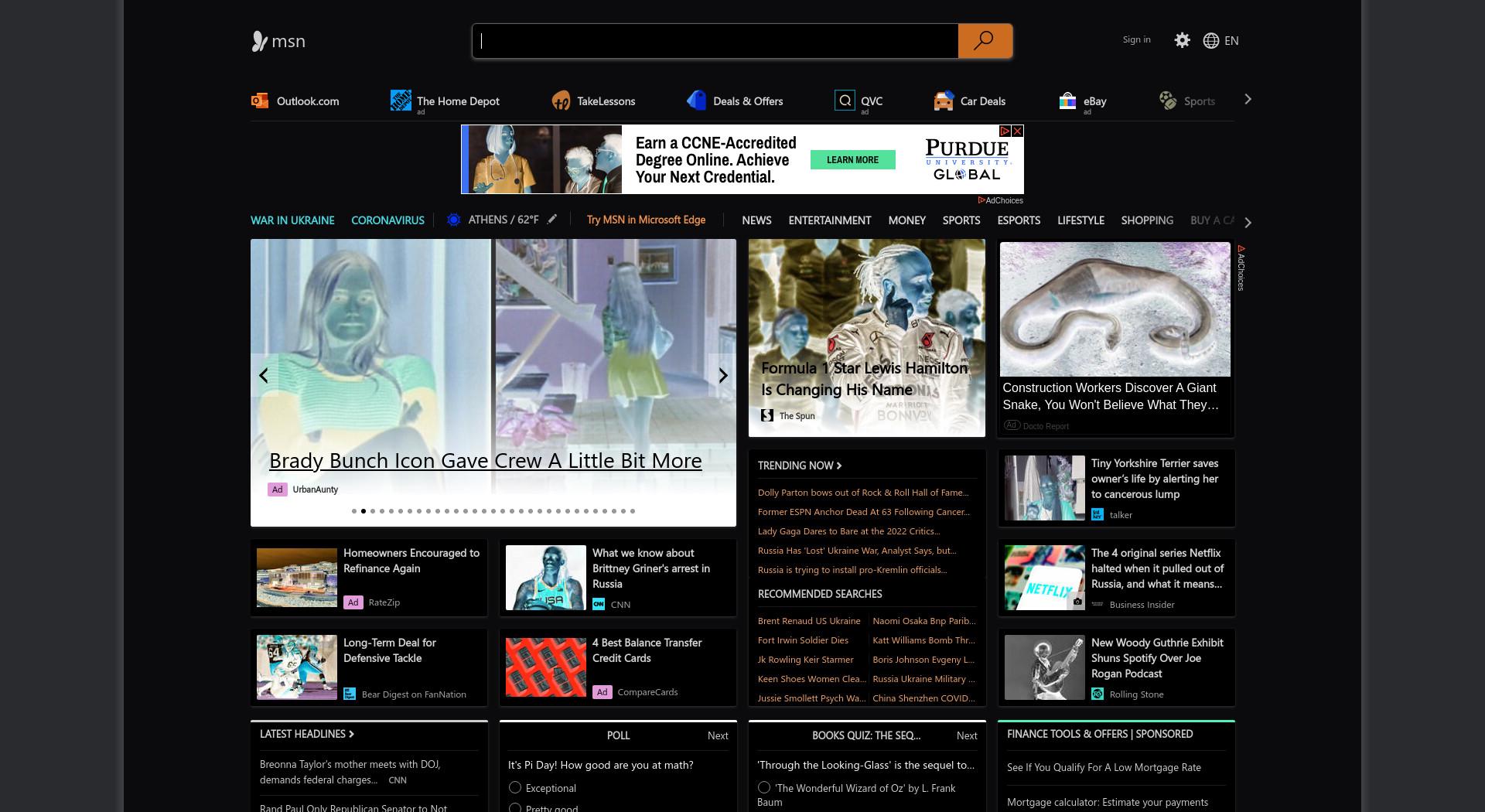
Task: Open the WAR IN UKRAINE tab
Action: click(292, 220)
